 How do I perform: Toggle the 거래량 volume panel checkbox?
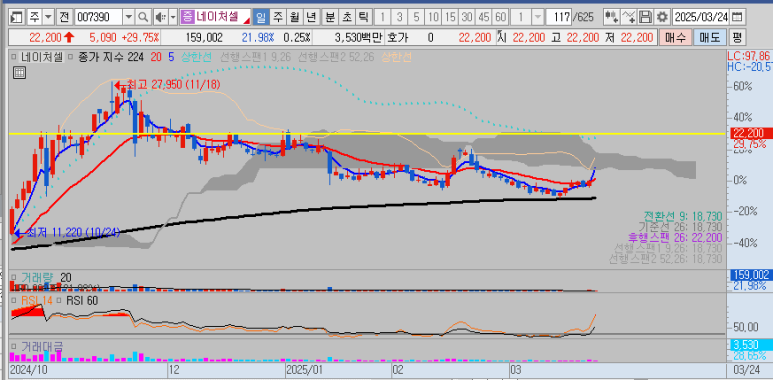(x=14, y=277)
